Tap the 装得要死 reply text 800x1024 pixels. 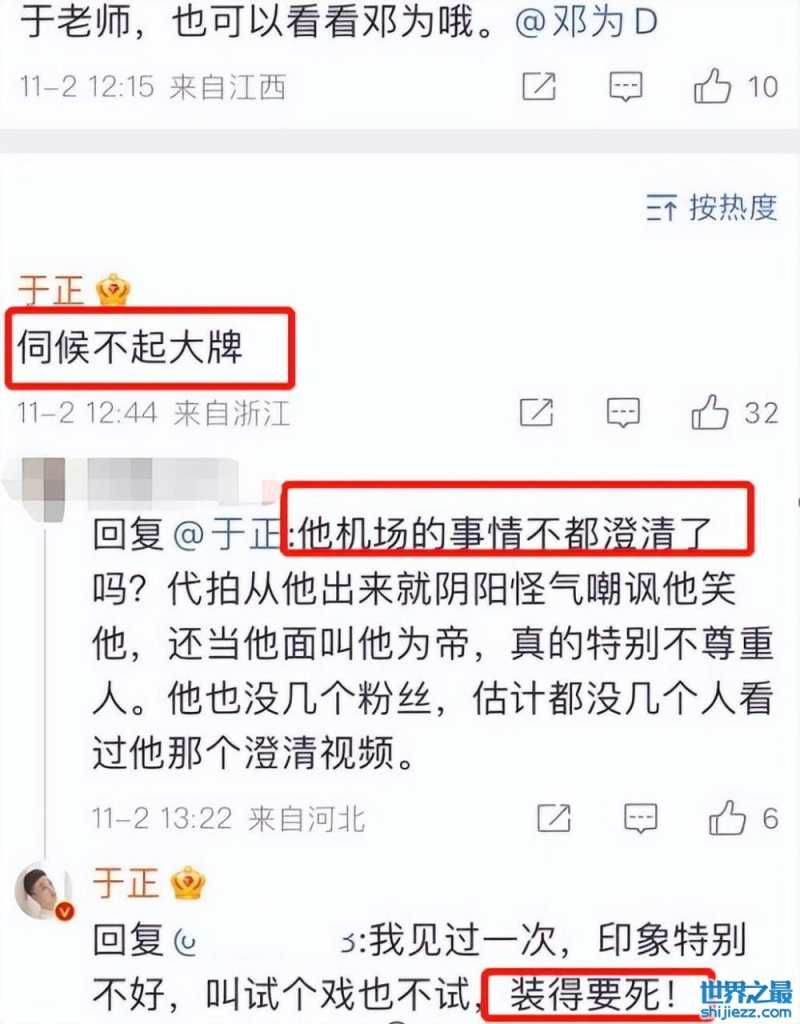coord(593,995)
